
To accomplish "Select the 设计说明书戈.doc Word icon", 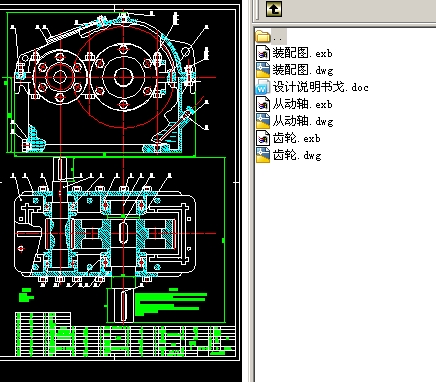I will [x=263, y=87].
